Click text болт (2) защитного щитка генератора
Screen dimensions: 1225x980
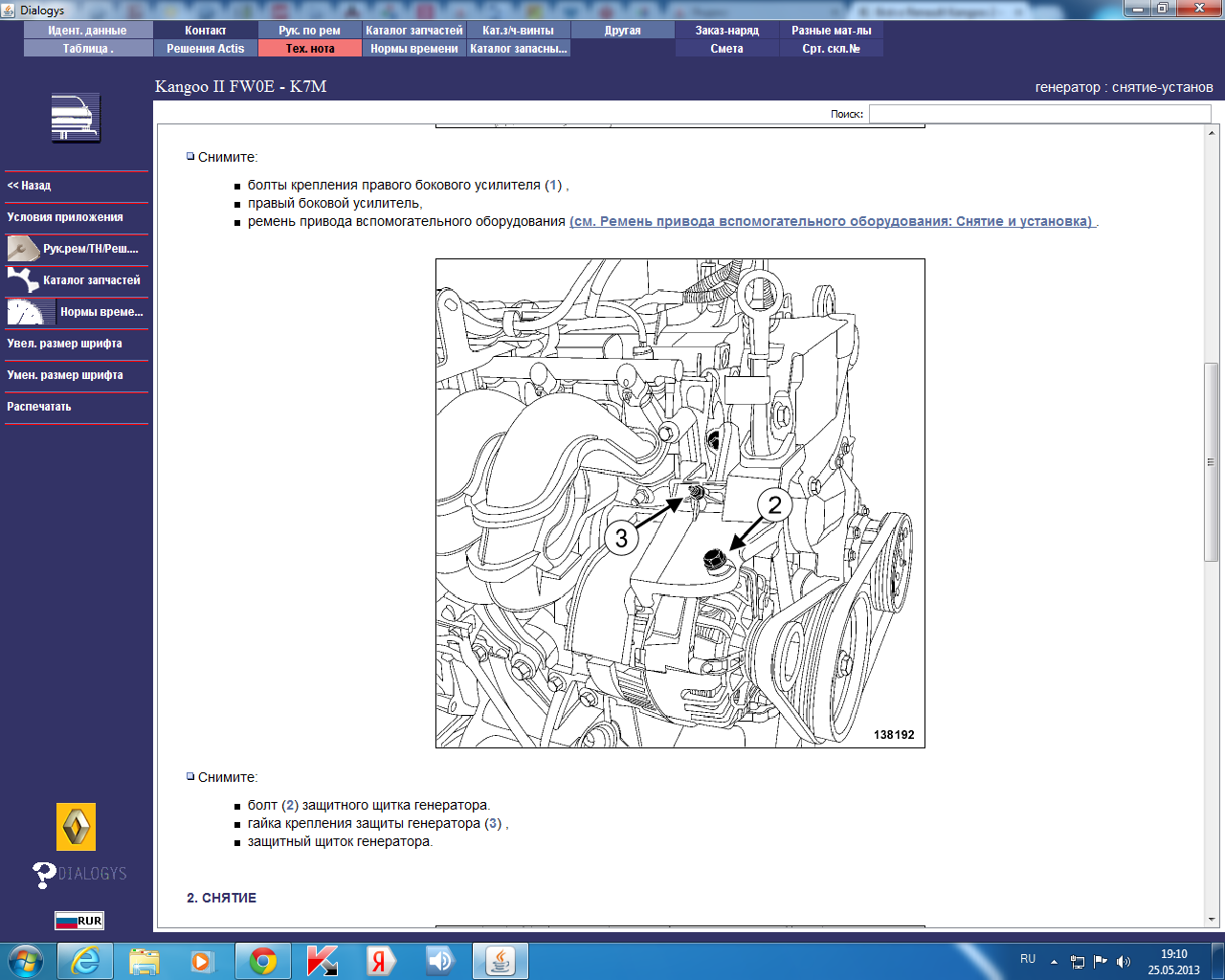[x=368, y=805]
